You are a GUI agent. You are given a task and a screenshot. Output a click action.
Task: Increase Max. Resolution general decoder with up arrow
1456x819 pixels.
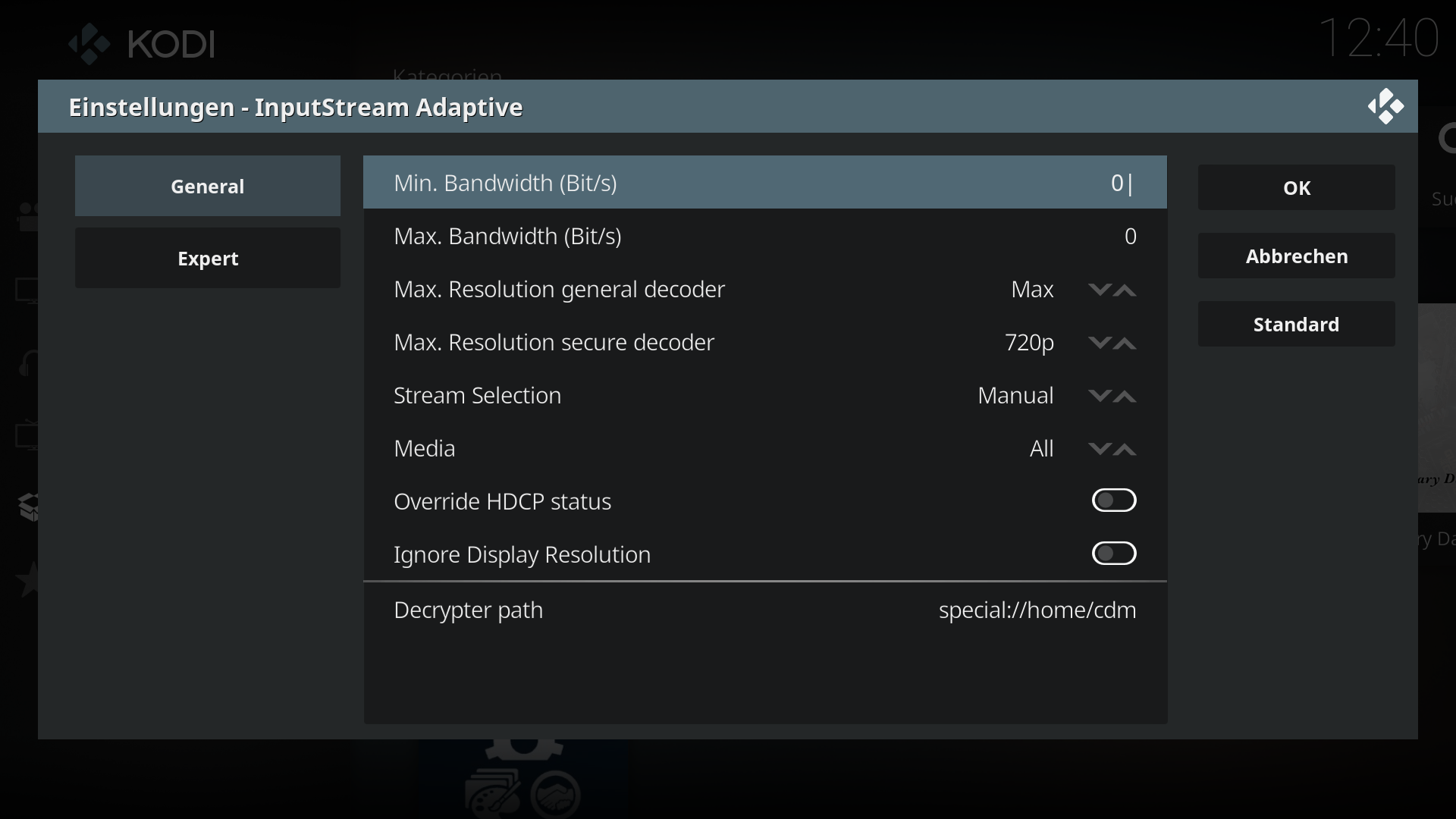[1125, 290]
